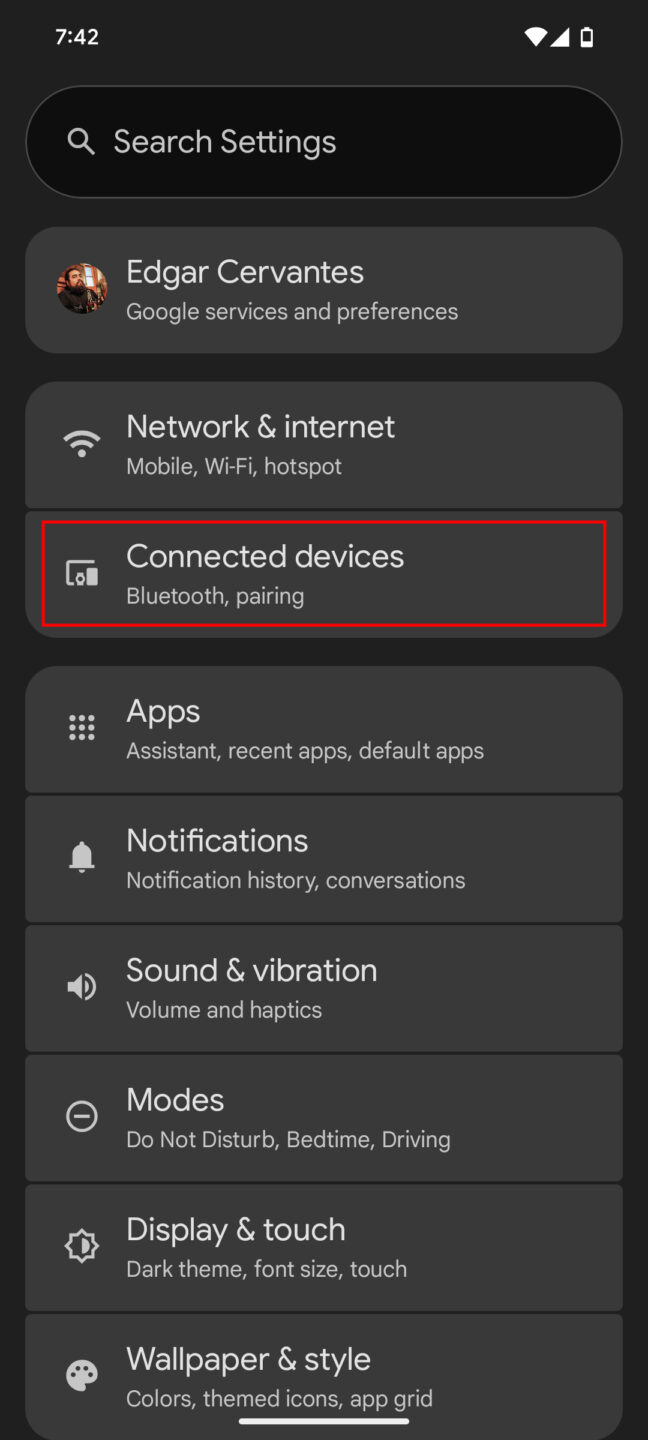Open Network & internet settings

click(324, 444)
